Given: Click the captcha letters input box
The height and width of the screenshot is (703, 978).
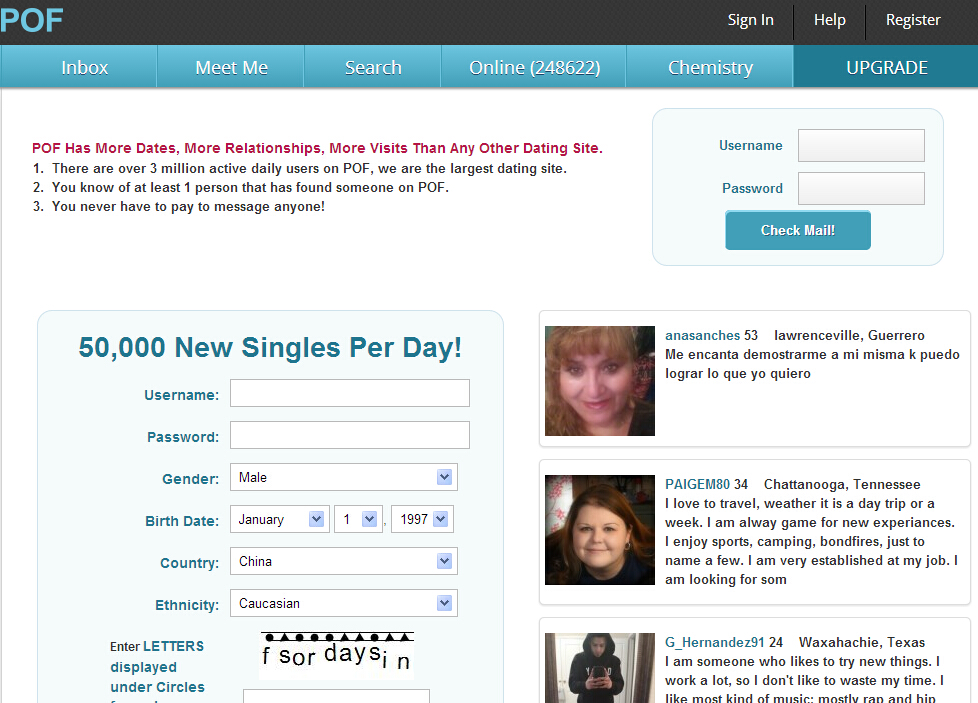Looking at the screenshot, I should pyautogui.click(x=336, y=696).
